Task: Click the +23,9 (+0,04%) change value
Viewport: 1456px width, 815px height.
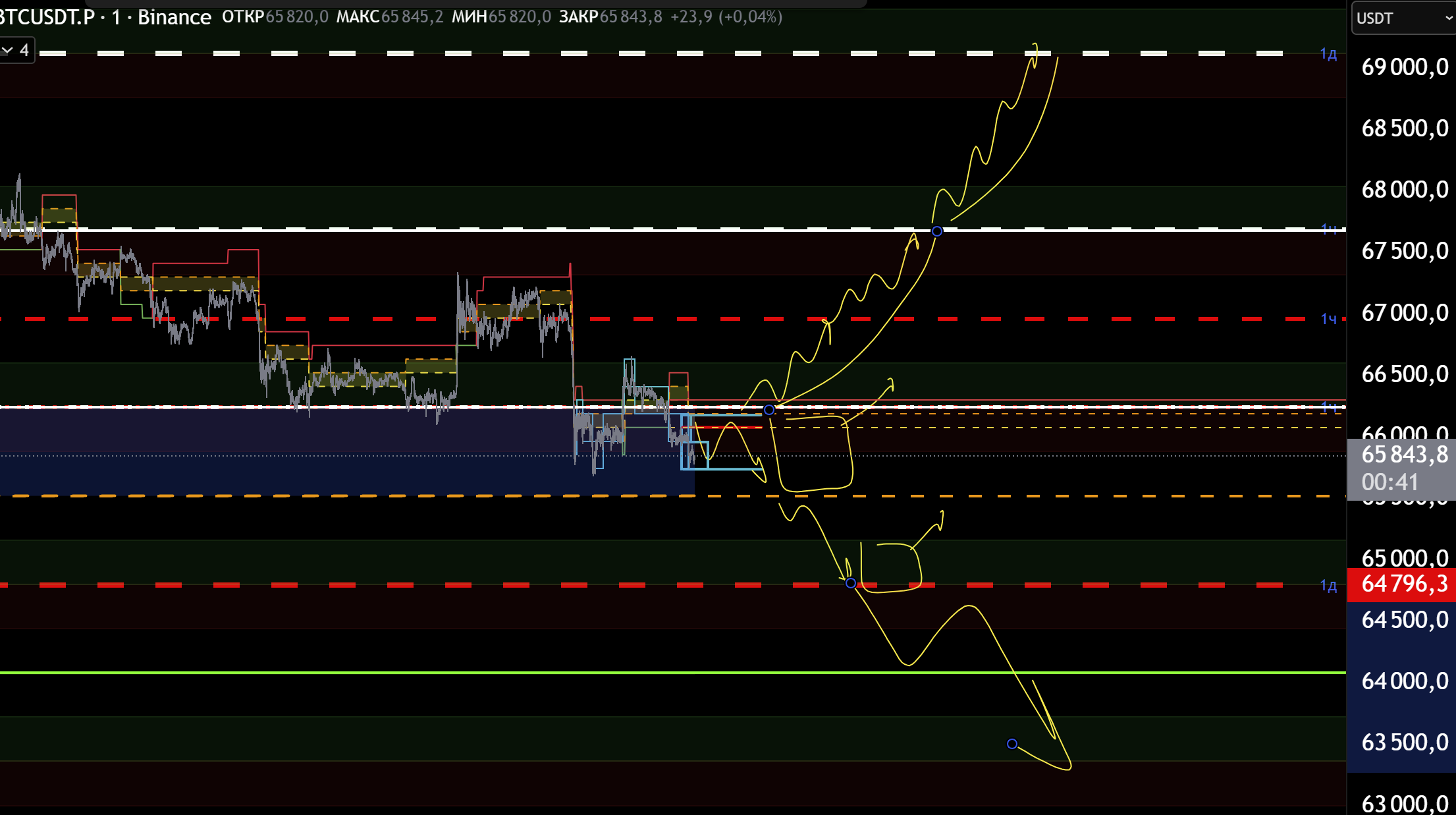Action: 726,17
